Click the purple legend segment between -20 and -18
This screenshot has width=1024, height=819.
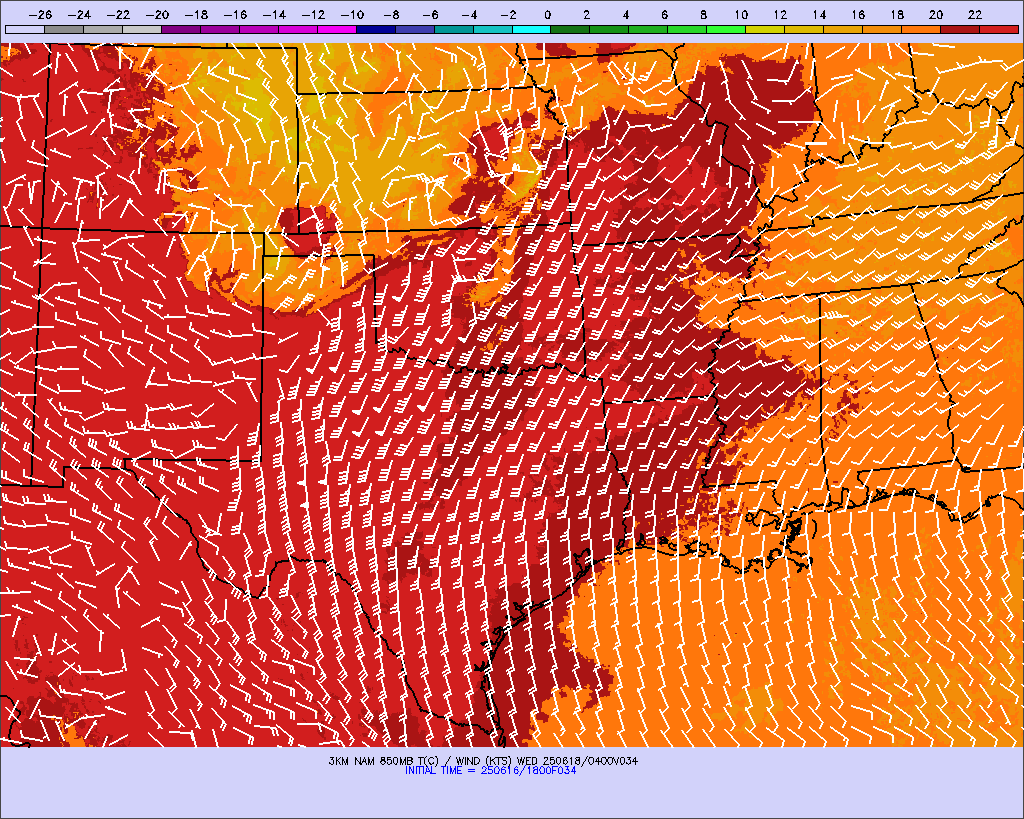[x=181, y=29]
